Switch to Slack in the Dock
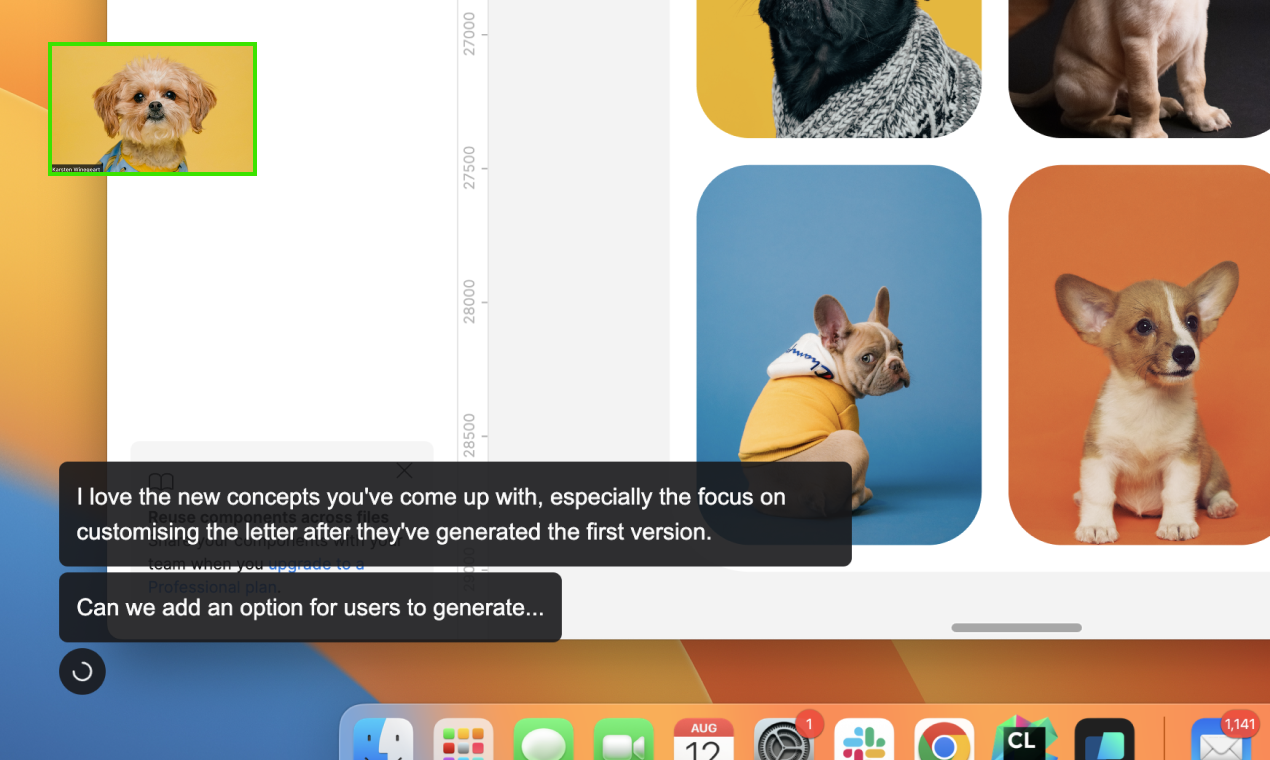The width and height of the screenshot is (1270, 760). click(x=864, y=742)
